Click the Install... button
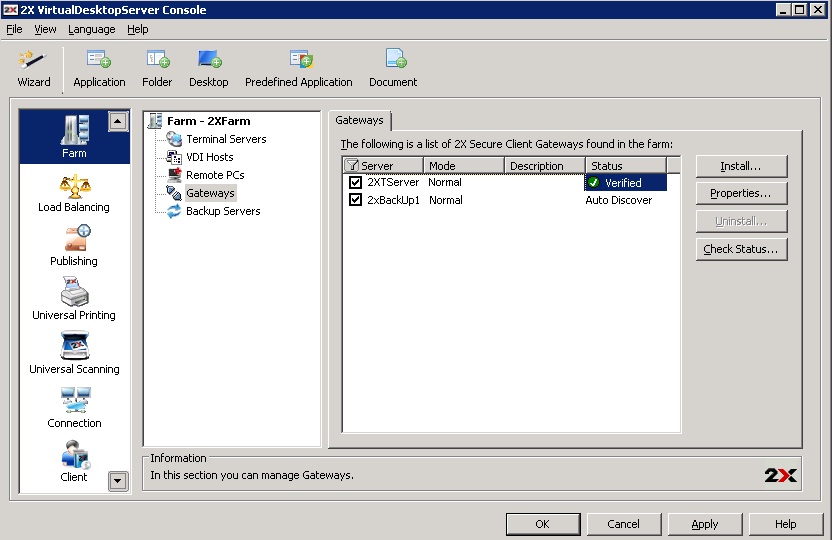832x540 pixels. [741, 167]
